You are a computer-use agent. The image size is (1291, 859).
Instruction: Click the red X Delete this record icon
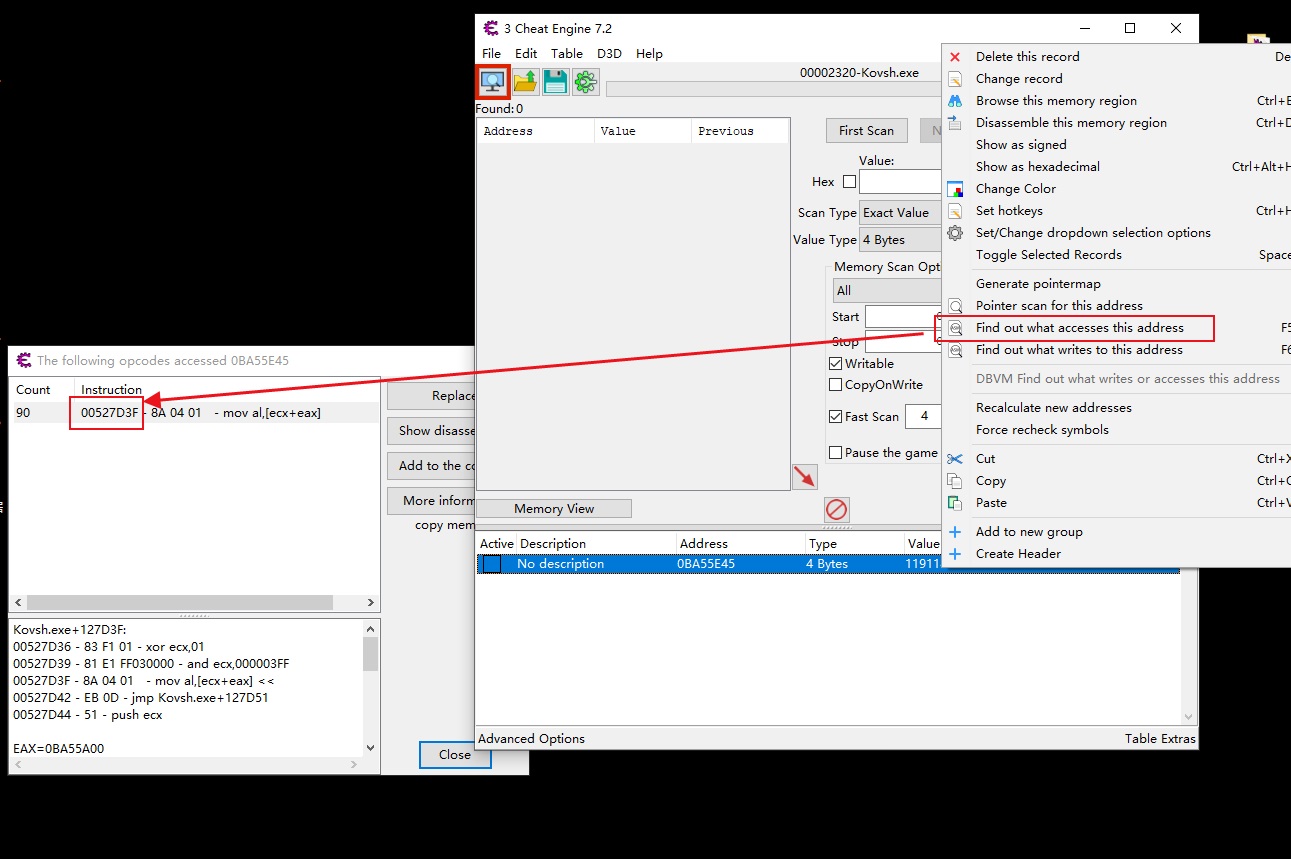(955, 57)
